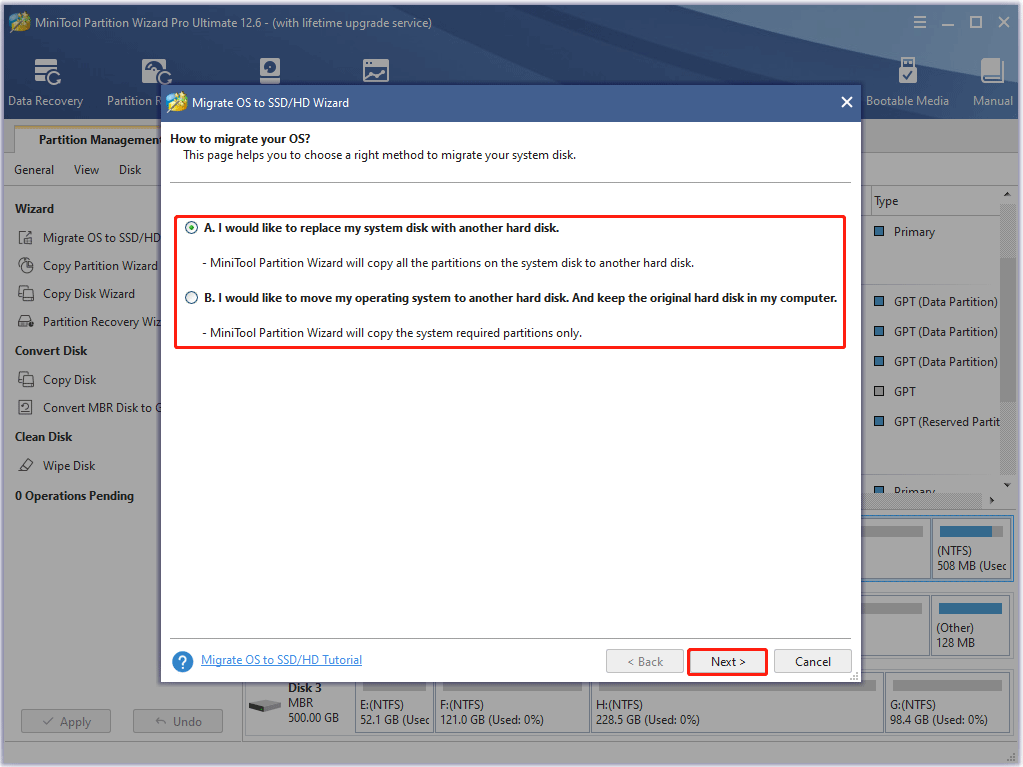Click the Migrate OS to SSD/HD sidebar icon
This screenshot has width=1023, height=767.
tap(25, 237)
